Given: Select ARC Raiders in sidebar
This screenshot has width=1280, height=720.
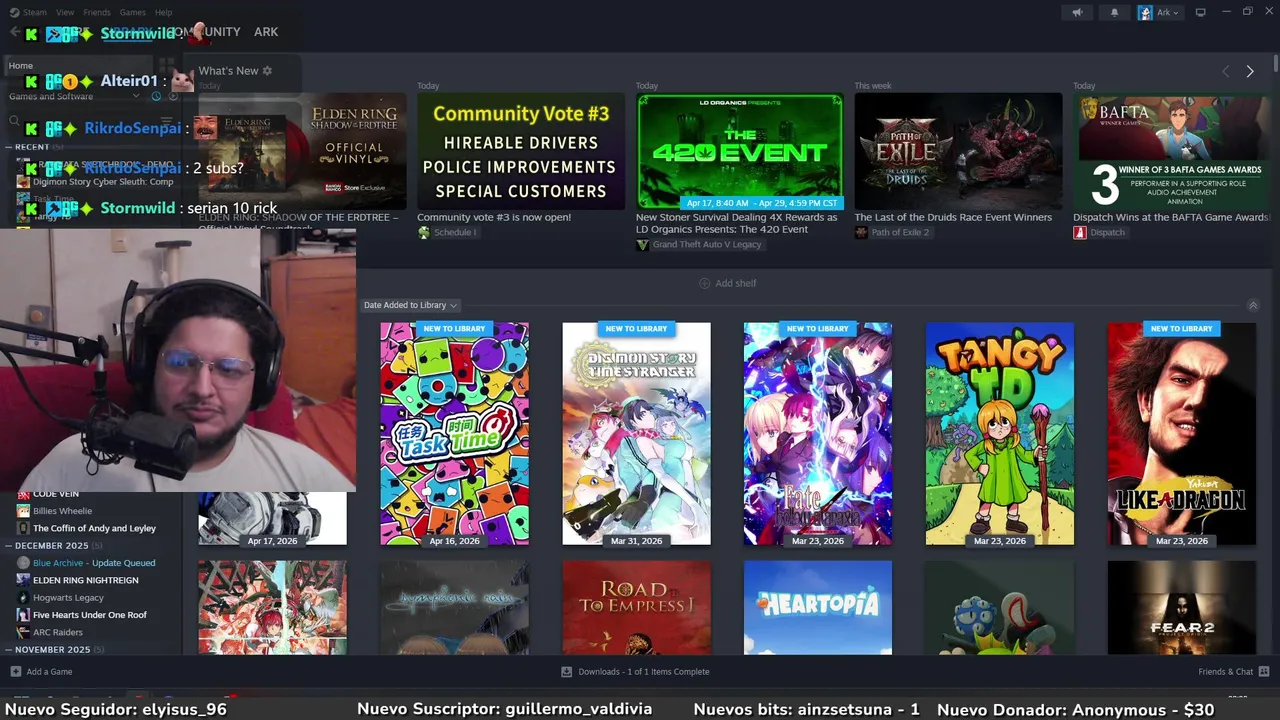Looking at the screenshot, I should (58, 632).
